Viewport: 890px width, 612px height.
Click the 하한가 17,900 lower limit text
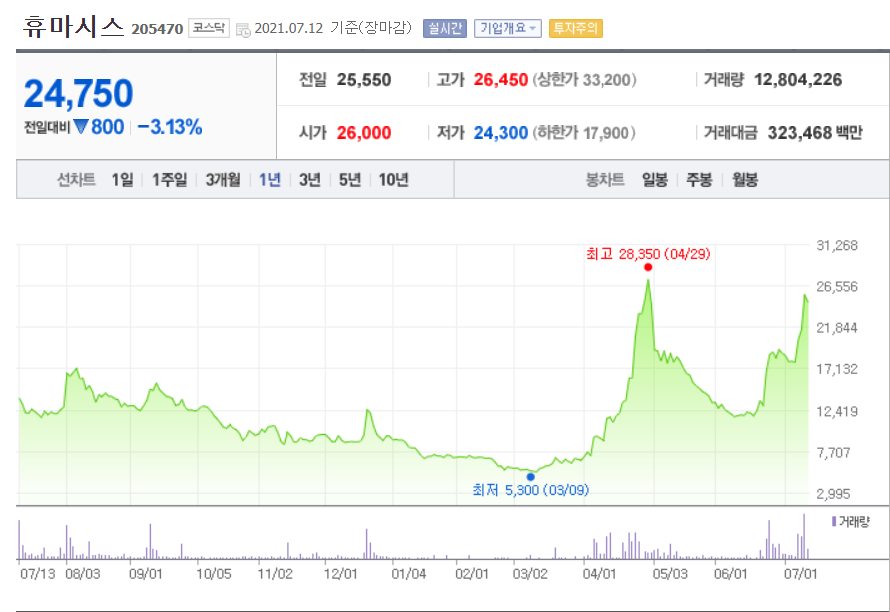pyautogui.click(x=584, y=133)
